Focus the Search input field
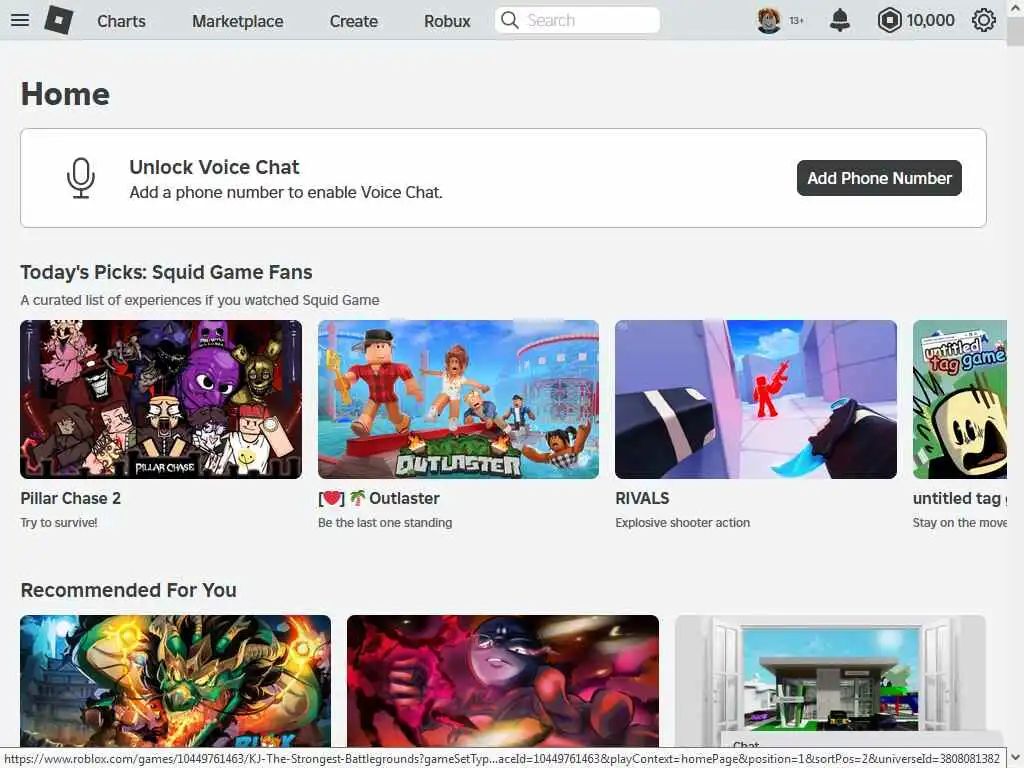Image resolution: width=1024 pixels, height=768 pixels. click(577, 20)
